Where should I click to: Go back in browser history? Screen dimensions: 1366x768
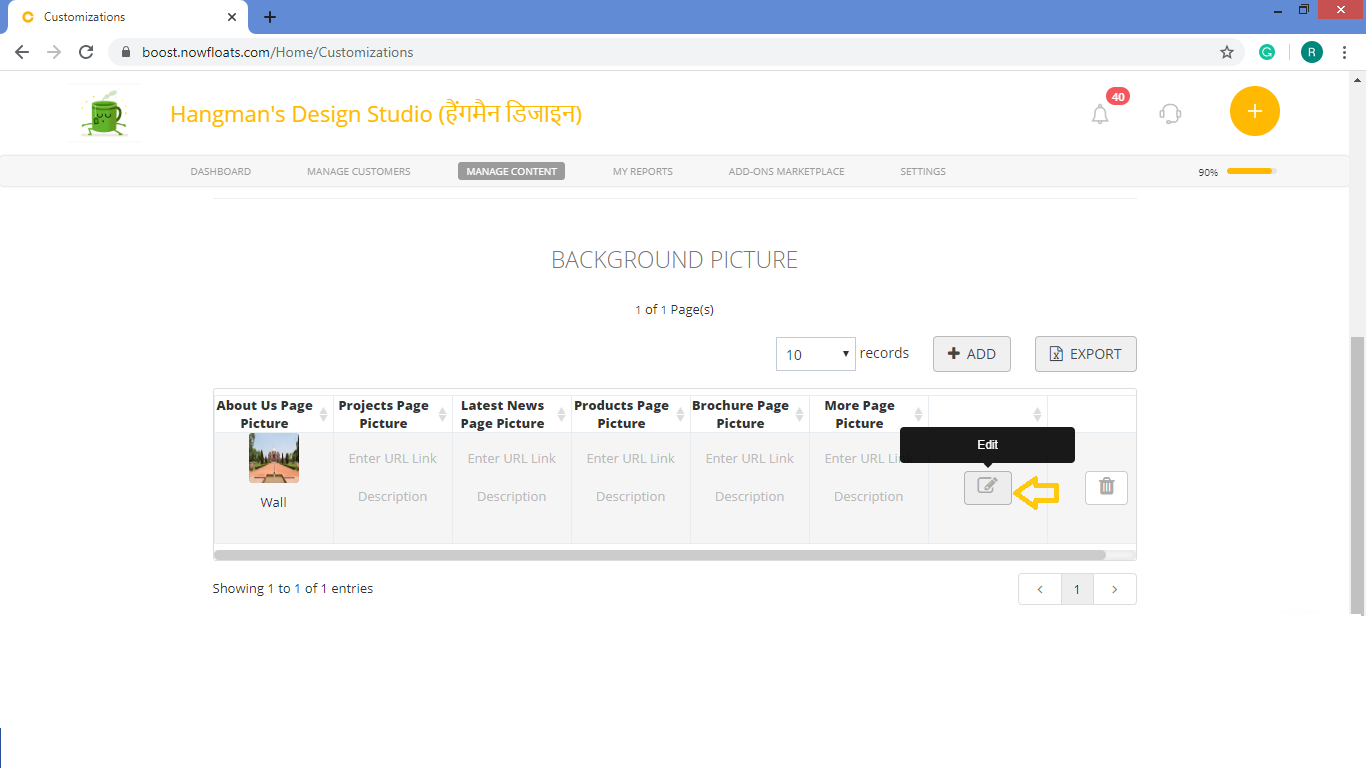[x=22, y=52]
